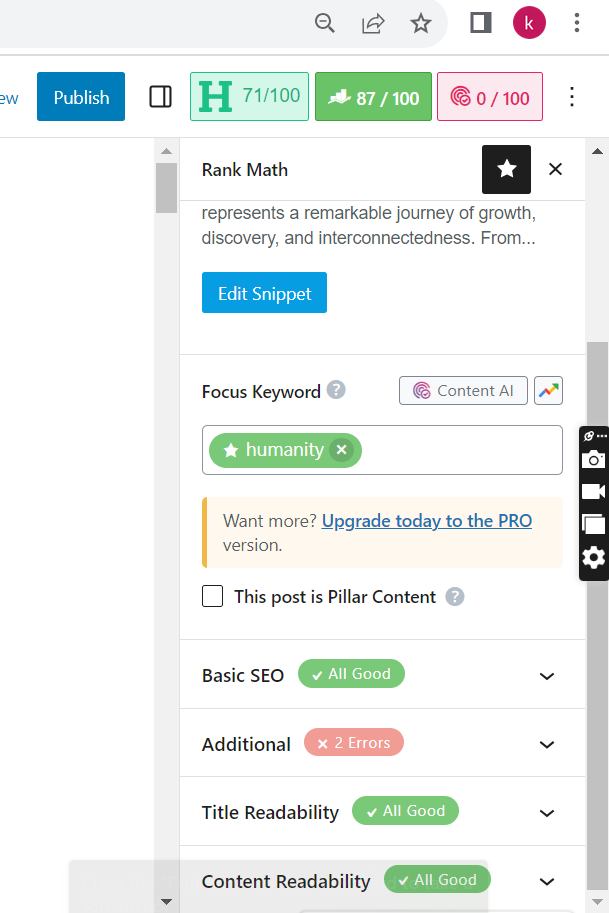
Task: Bookmark this page with the star icon
Action: 421,23
